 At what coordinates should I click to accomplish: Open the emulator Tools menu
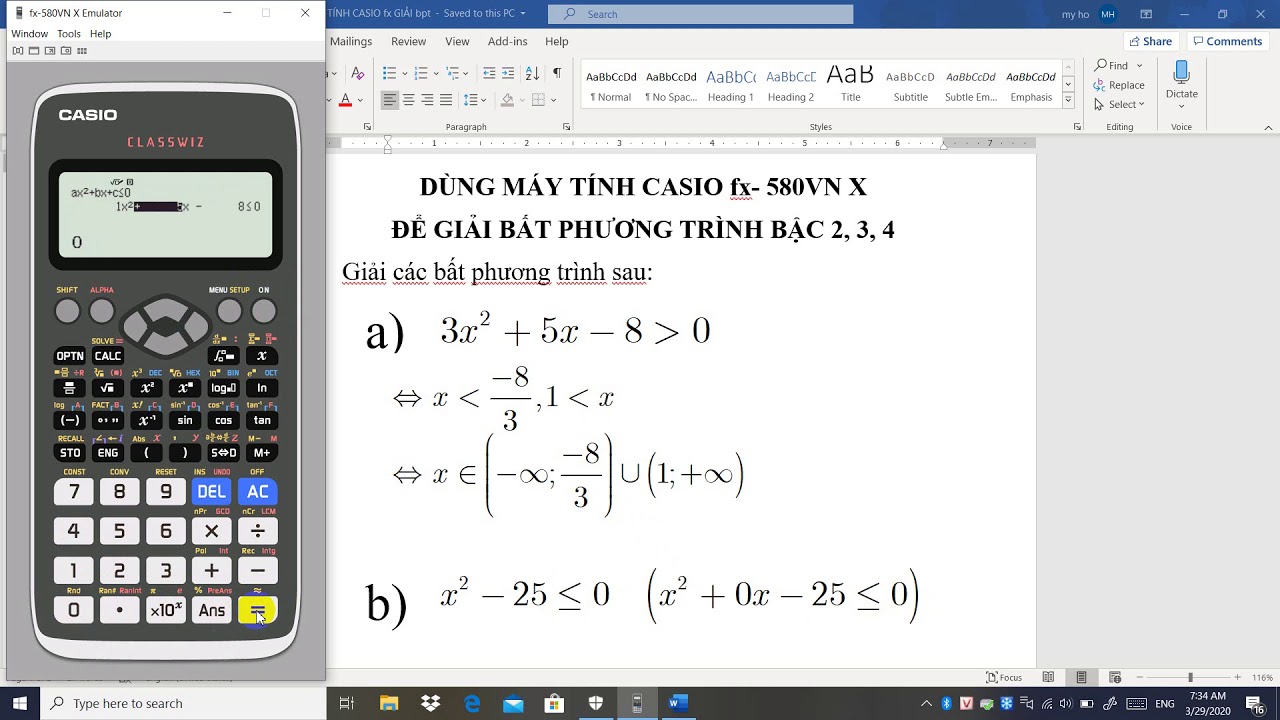pyautogui.click(x=69, y=33)
